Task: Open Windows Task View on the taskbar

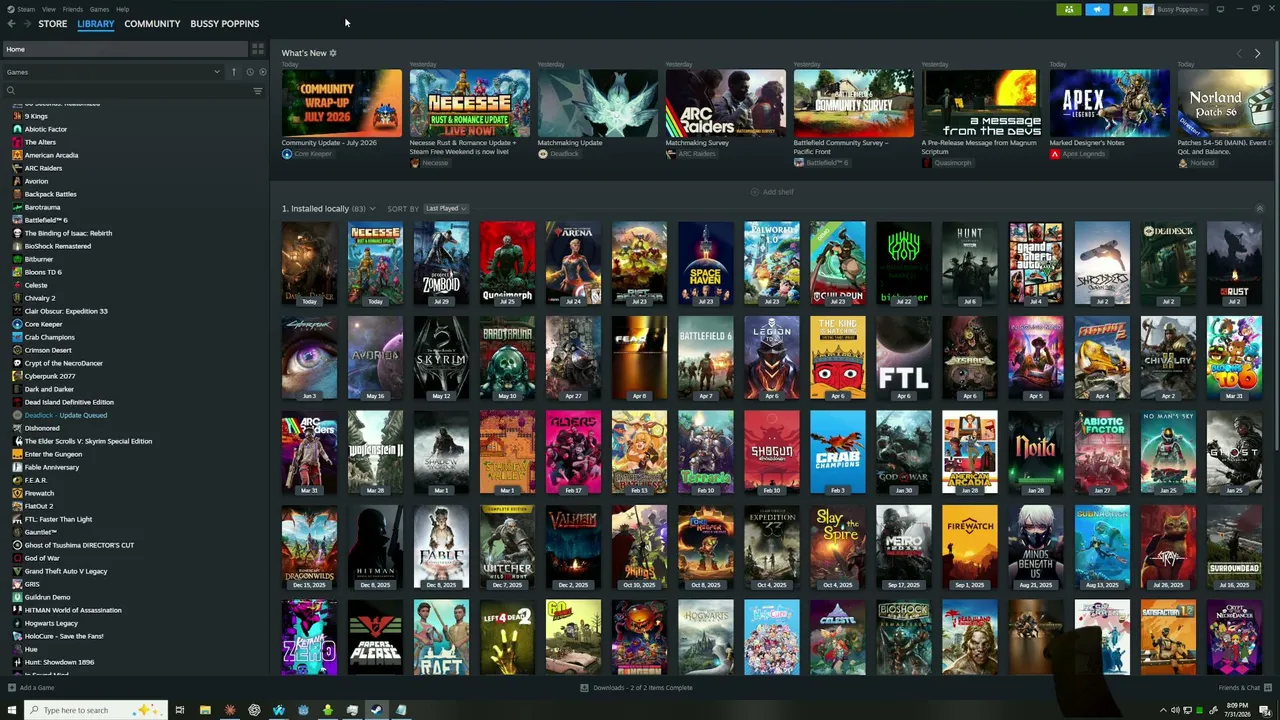Action: [x=180, y=710]
